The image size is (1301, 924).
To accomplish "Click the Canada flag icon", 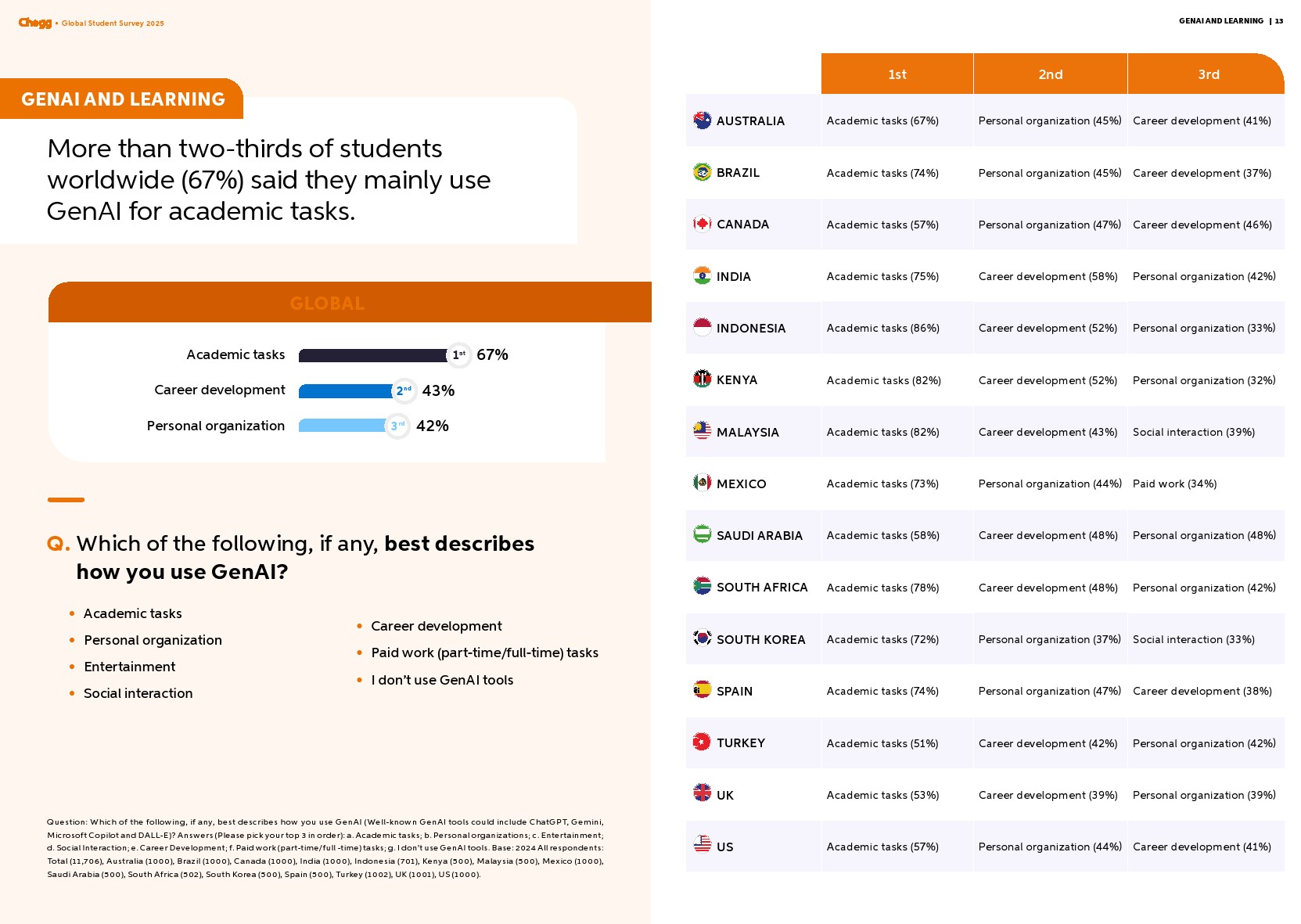I will click(702, 224).
